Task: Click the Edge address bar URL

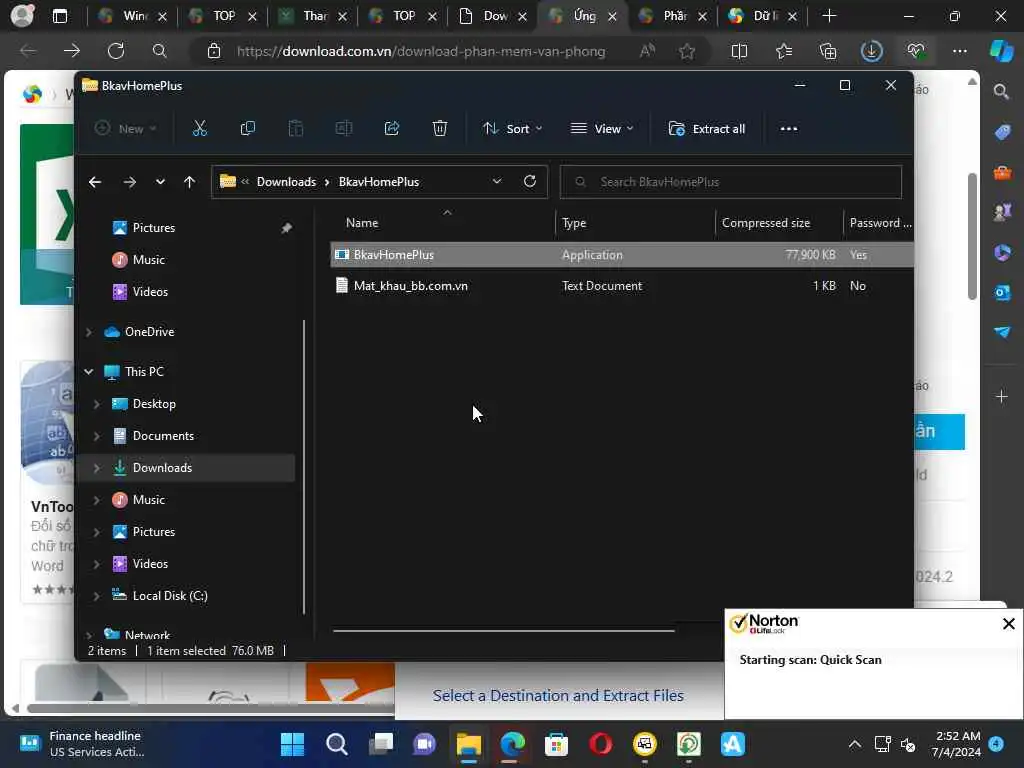Action: (421, 51)
